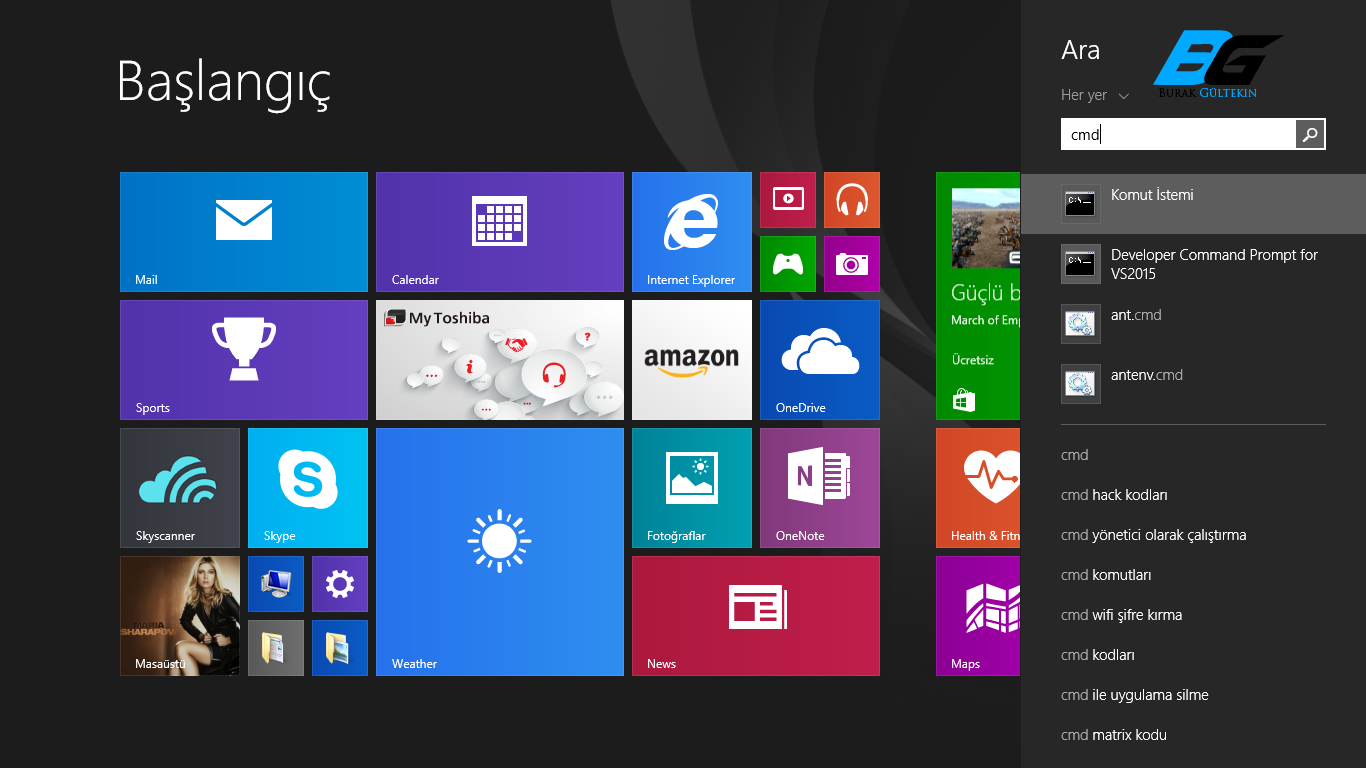Image resolution: width=1366 pixels, height=768 pixels.
Task: Click the magnifier search button
Action: pos(1310,134)
